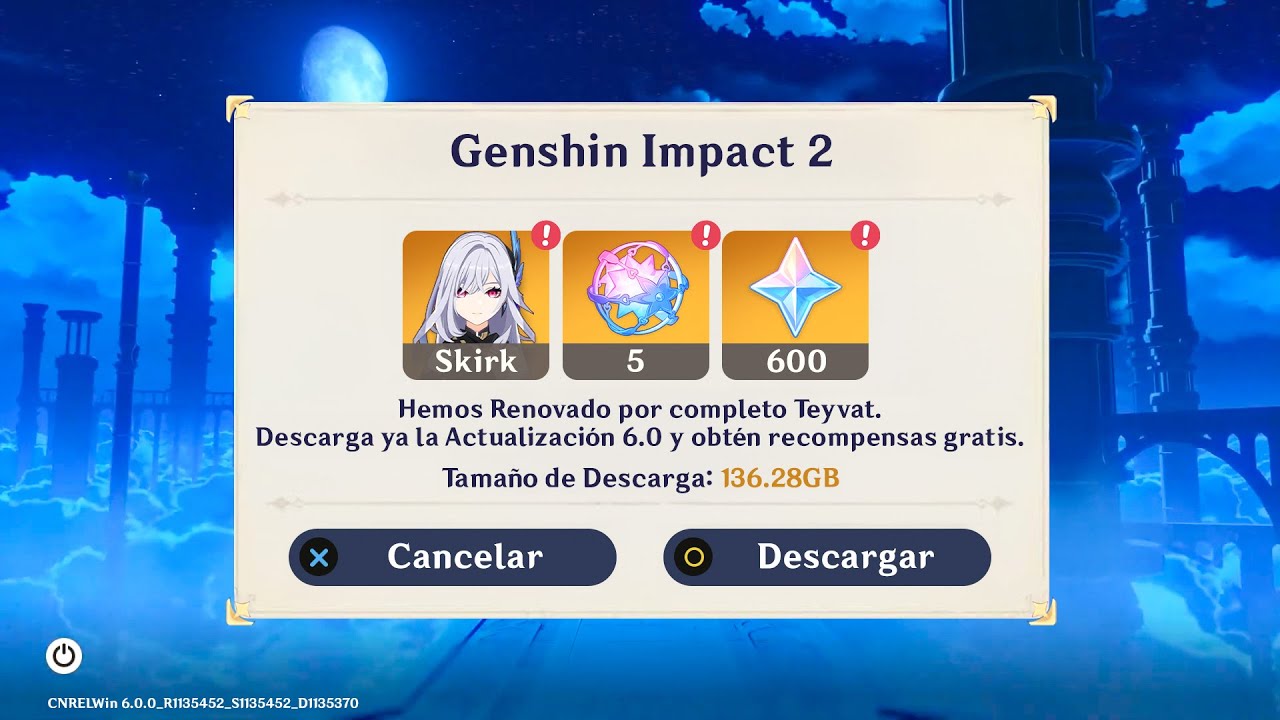The image size is (1280, 720).
Task: Click the red alert badge on Skirk
Action: [545, 235]
